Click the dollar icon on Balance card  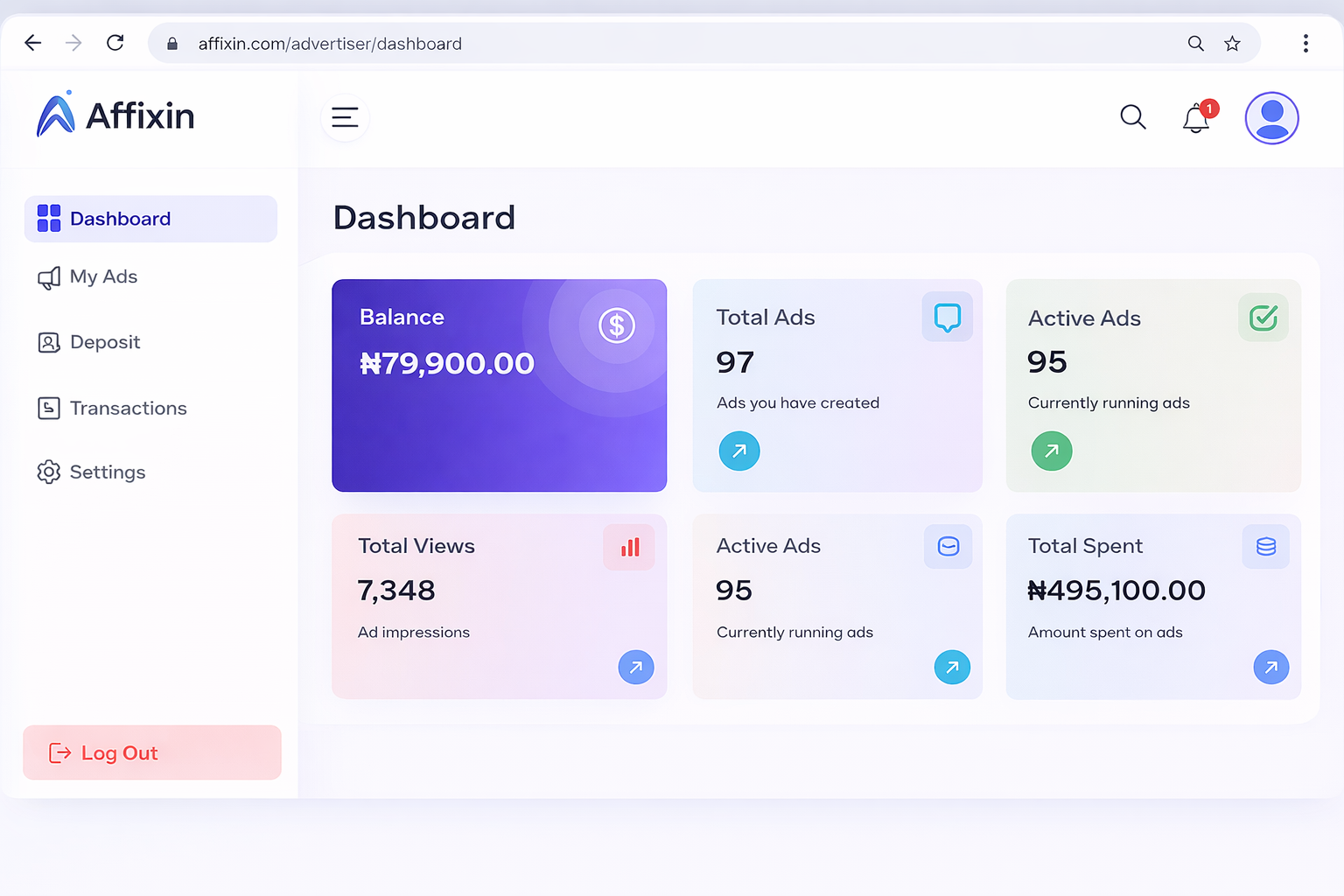(x=616, y=326)
